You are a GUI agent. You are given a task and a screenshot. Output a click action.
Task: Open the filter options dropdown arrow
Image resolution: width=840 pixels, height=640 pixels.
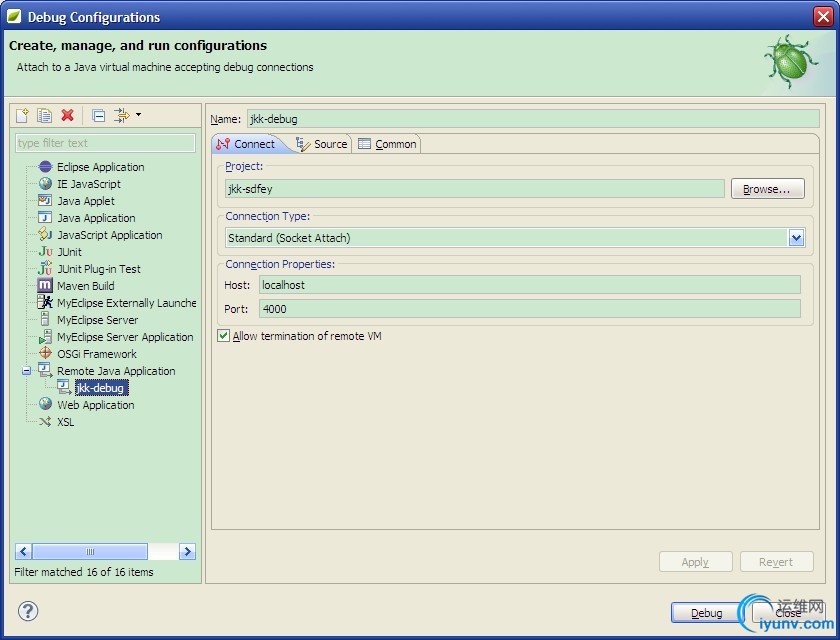click(x=138, y=115)
